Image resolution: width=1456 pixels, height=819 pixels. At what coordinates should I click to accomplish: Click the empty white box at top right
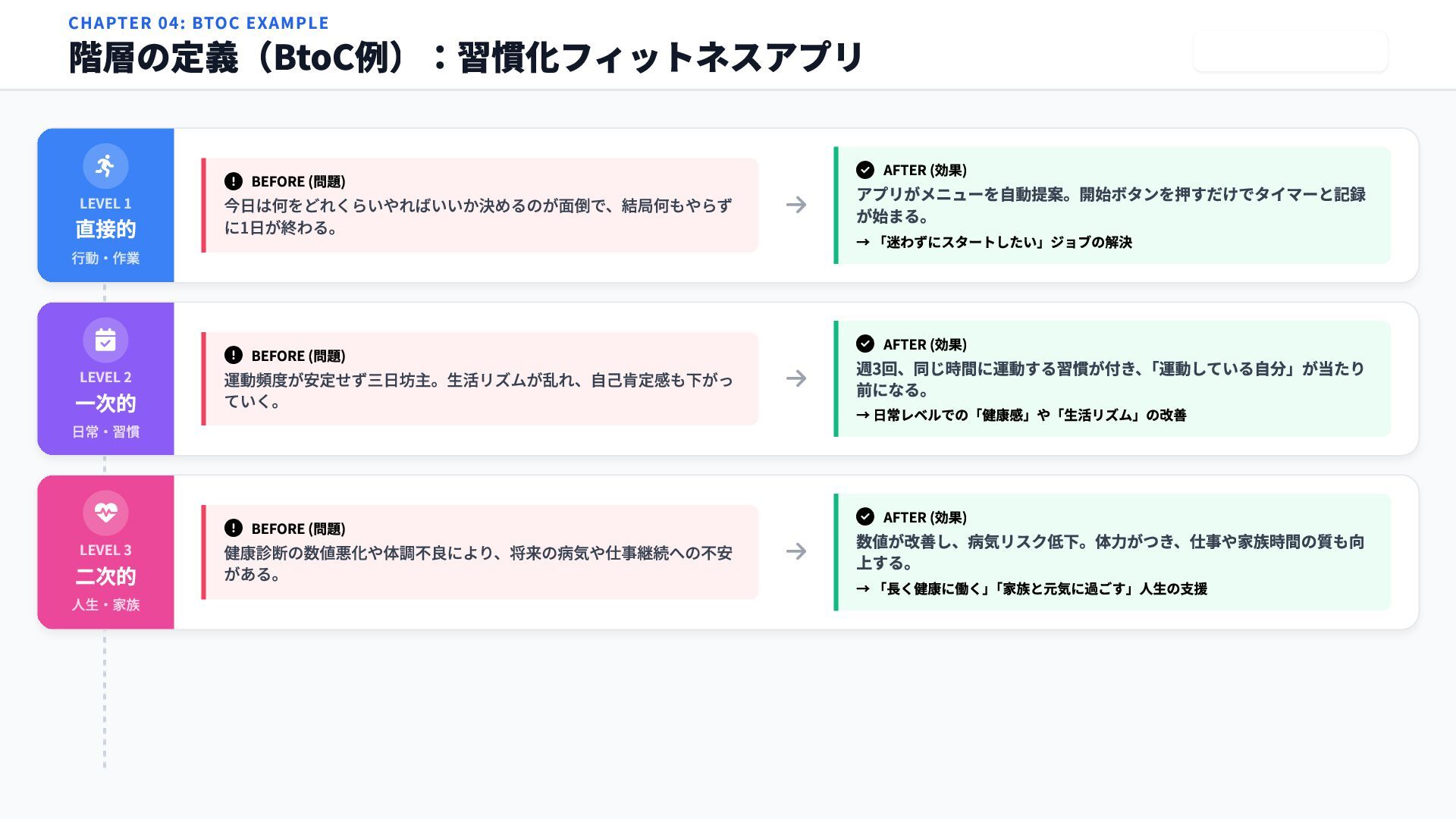(1290, 52)
